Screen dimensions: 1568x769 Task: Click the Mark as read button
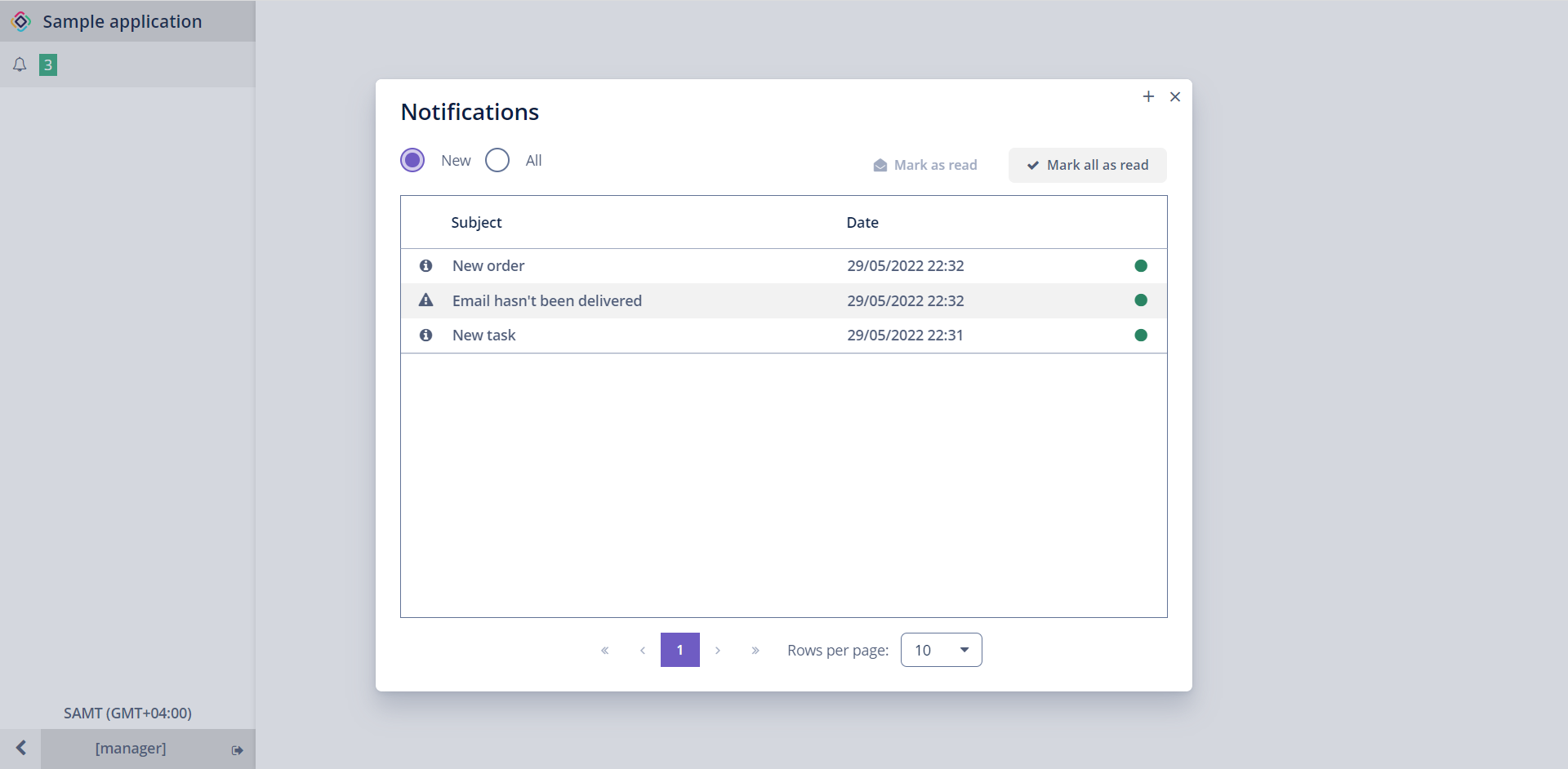click(x=925, y=165)
